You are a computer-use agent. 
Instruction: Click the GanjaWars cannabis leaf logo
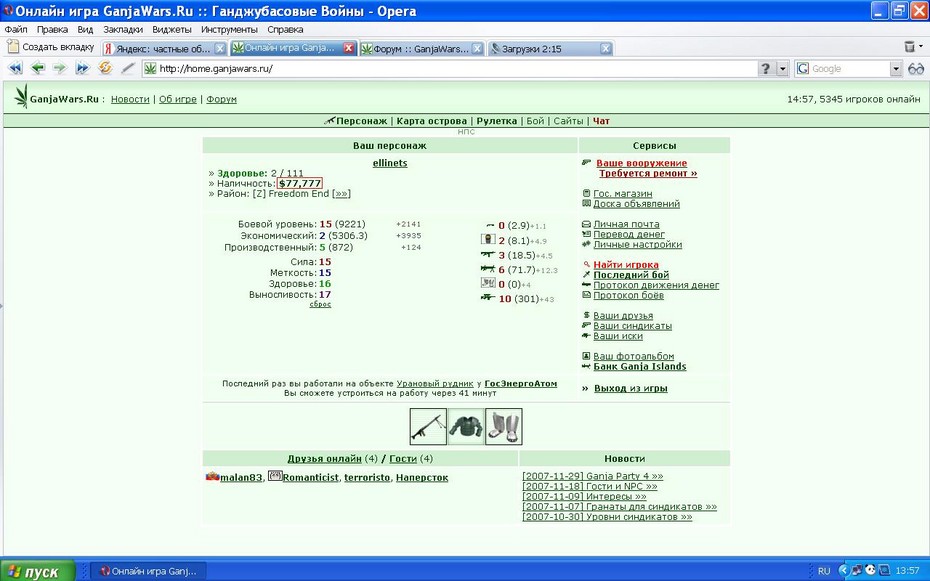(21, 96)
